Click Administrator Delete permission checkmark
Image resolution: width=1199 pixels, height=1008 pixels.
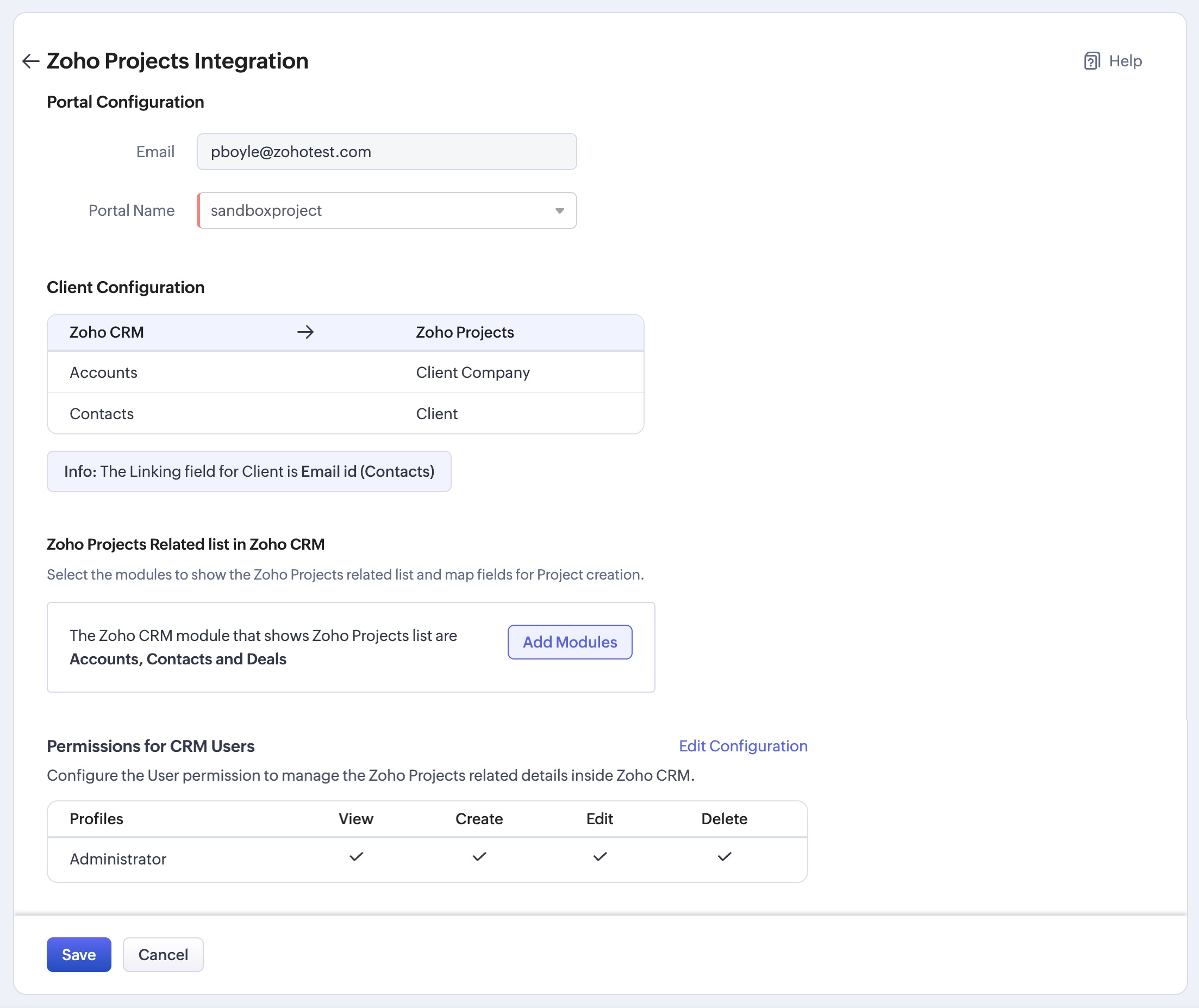tap(725, 856)
